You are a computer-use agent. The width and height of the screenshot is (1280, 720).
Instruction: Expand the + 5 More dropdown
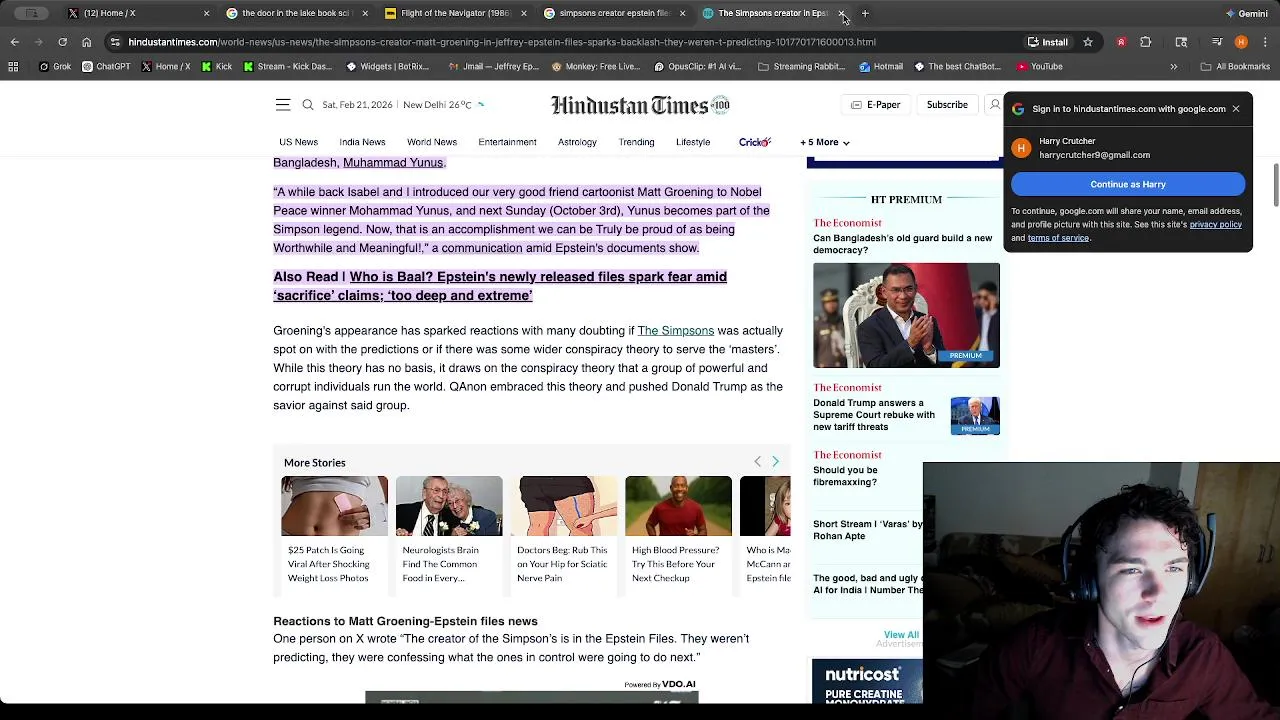pos(825,142)
